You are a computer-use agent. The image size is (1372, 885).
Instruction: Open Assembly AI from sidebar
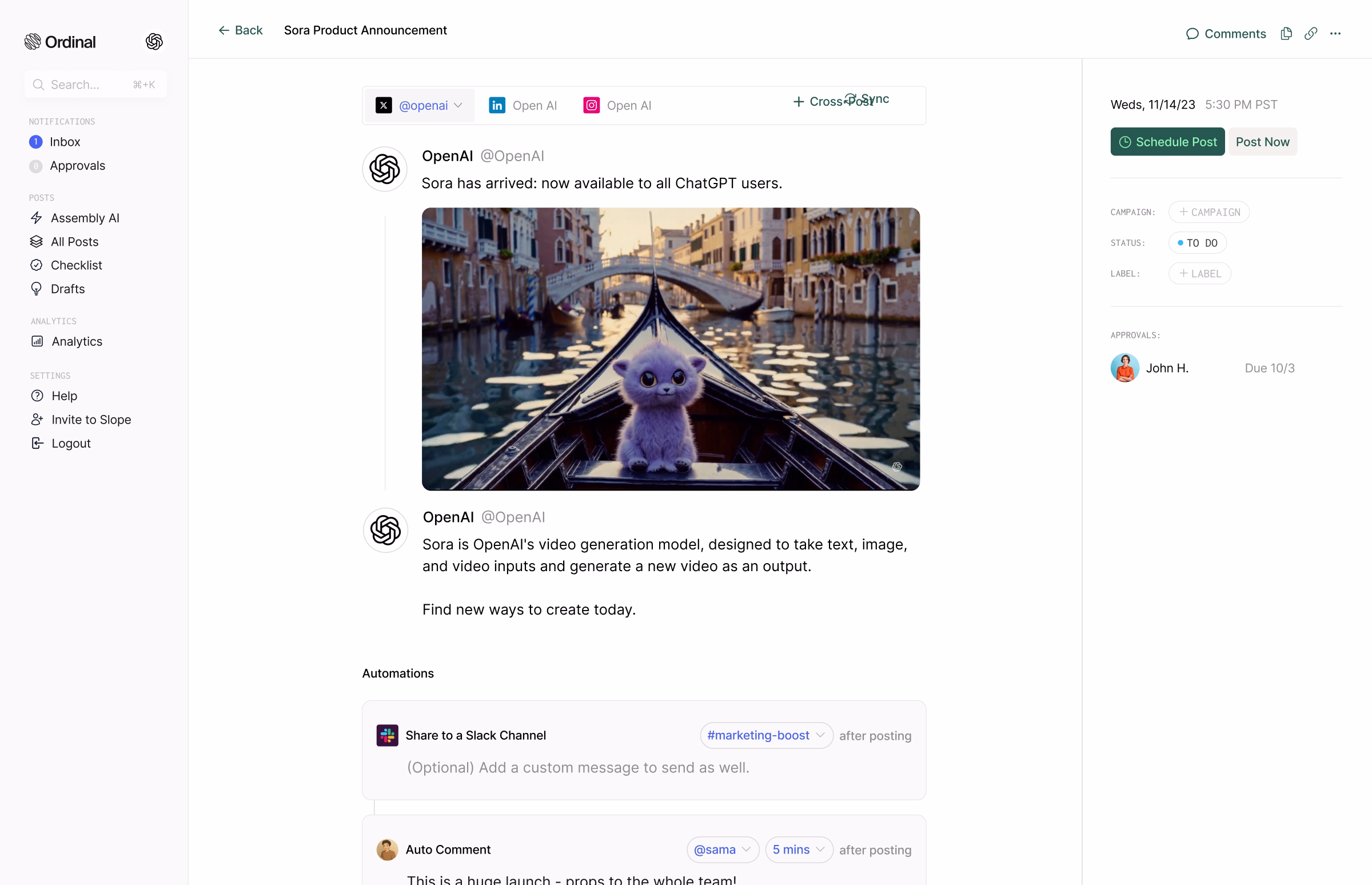click(85, 218)
